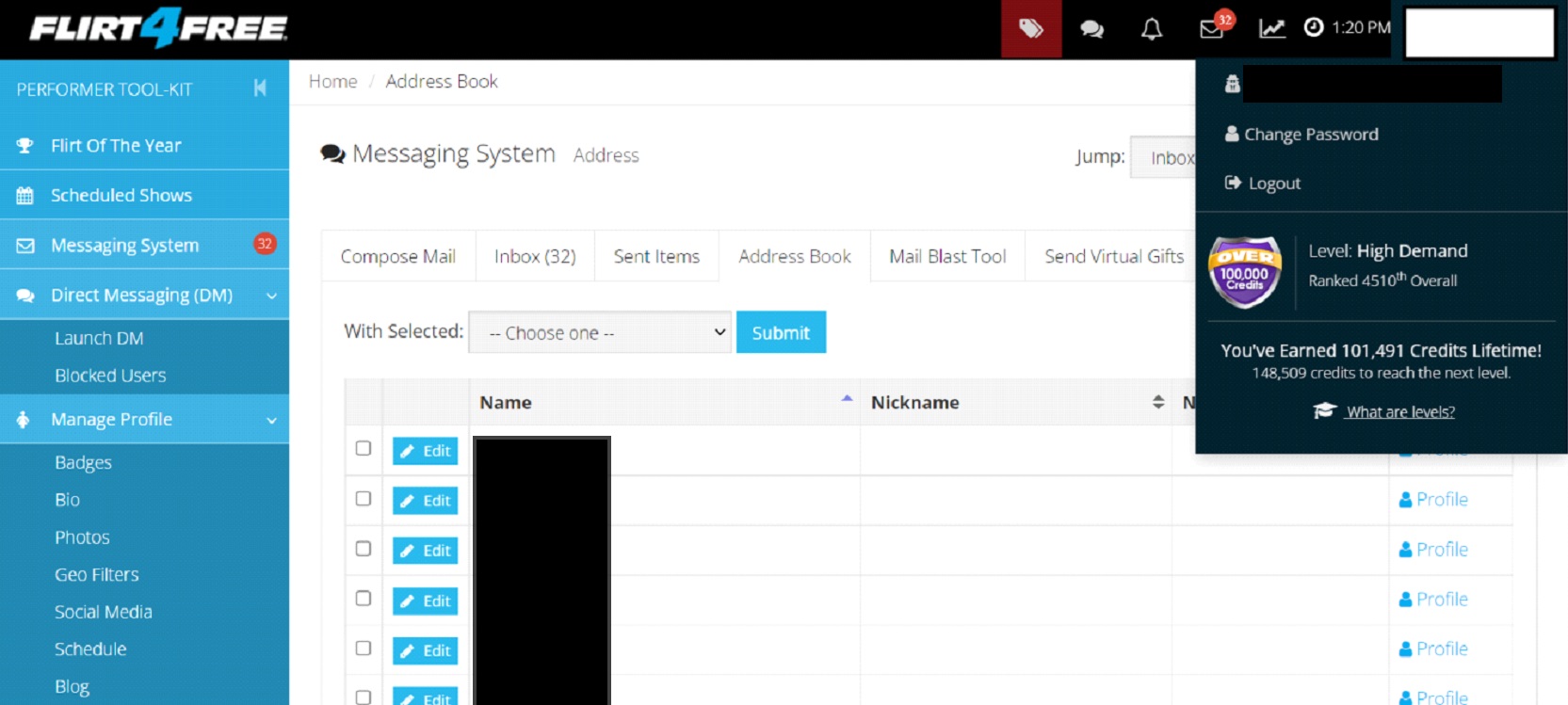This screenshot has width=1568, height=705.
Task: Open Scheduled Shows in the sidebar
Action: [121, 195]
